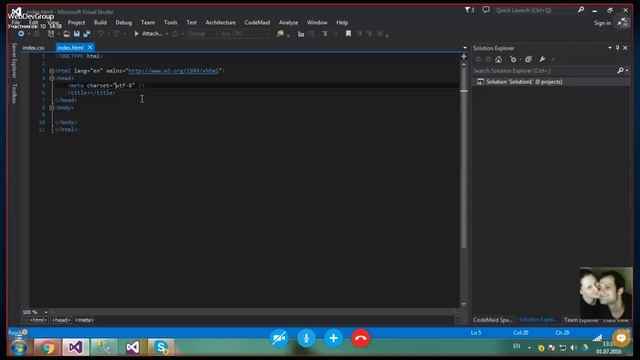Open the Solution Explorer window options dropdown arrow
The height and width of the screenshot is (360, 640).
click(610, 48)
